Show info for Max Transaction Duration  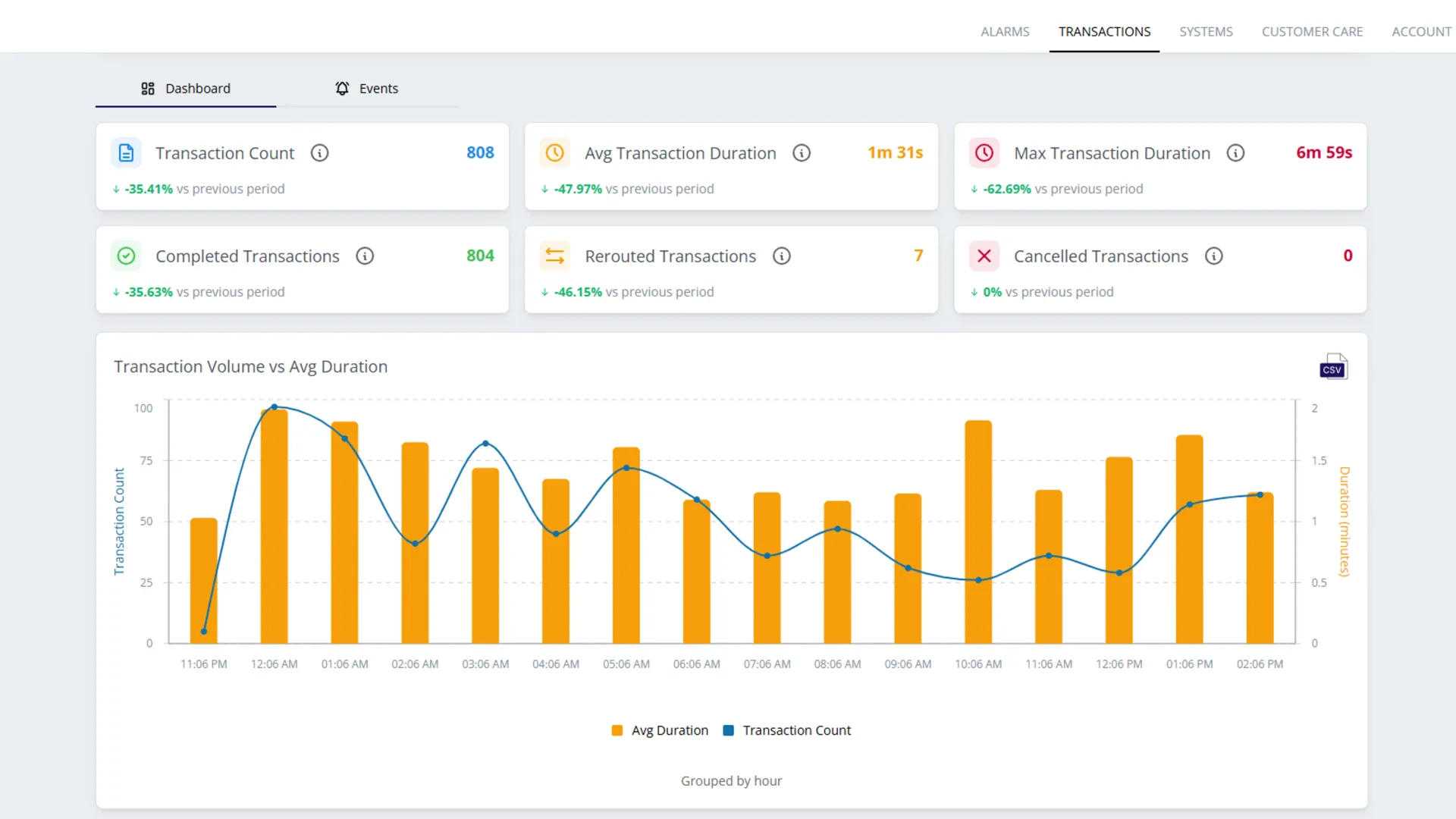pos(1236,153)
